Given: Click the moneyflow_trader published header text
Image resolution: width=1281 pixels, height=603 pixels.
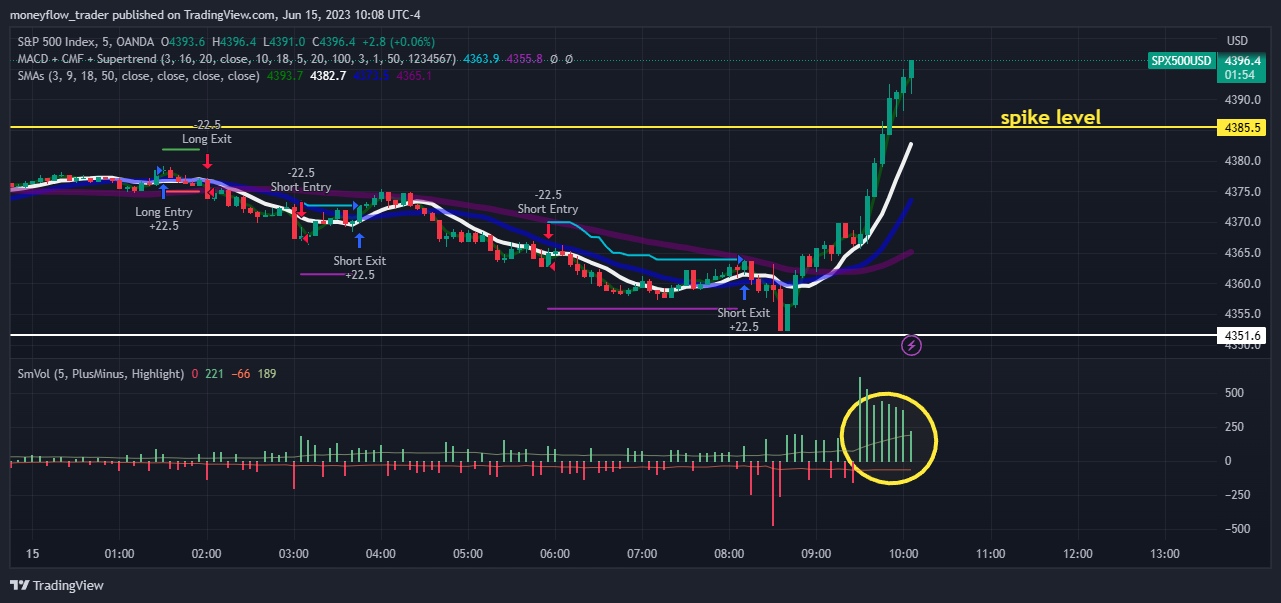Looking at the screenshot, I should coord(216,14).
